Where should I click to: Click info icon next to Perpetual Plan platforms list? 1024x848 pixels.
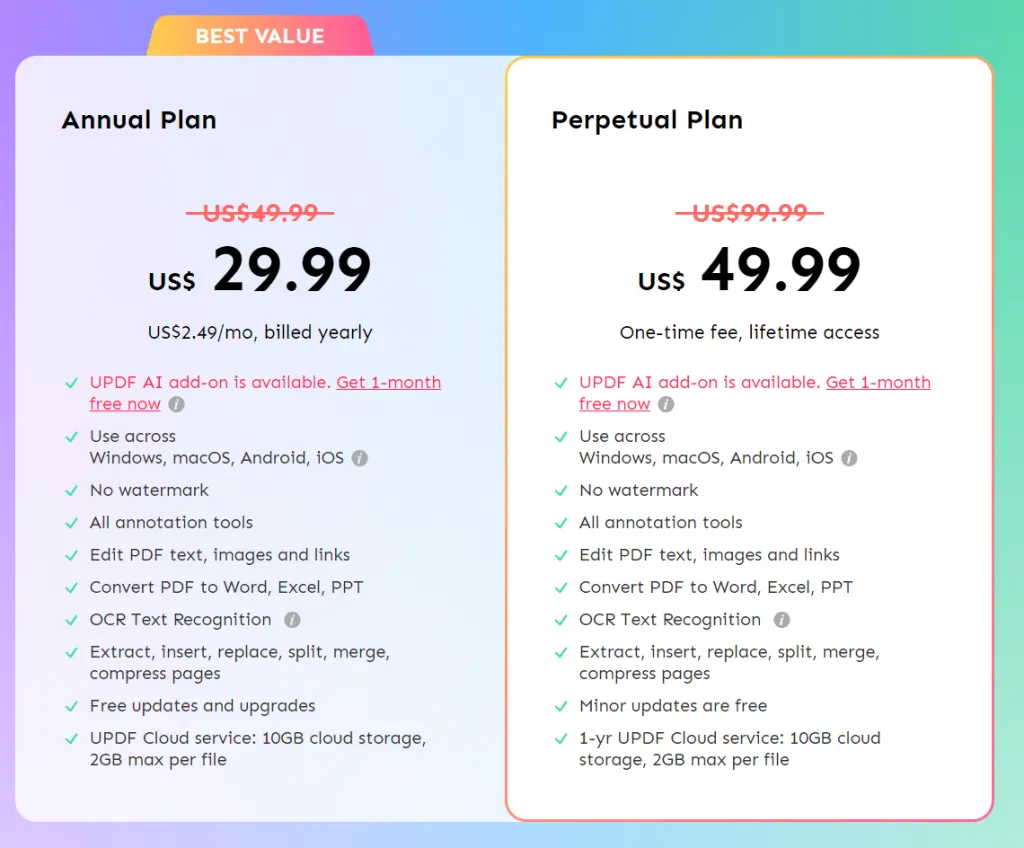[x=849, y=458]
